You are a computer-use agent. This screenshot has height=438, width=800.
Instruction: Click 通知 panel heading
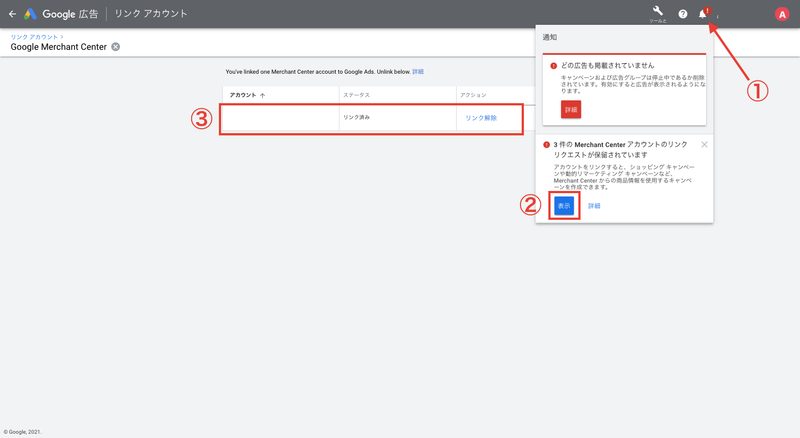[549, 37]
